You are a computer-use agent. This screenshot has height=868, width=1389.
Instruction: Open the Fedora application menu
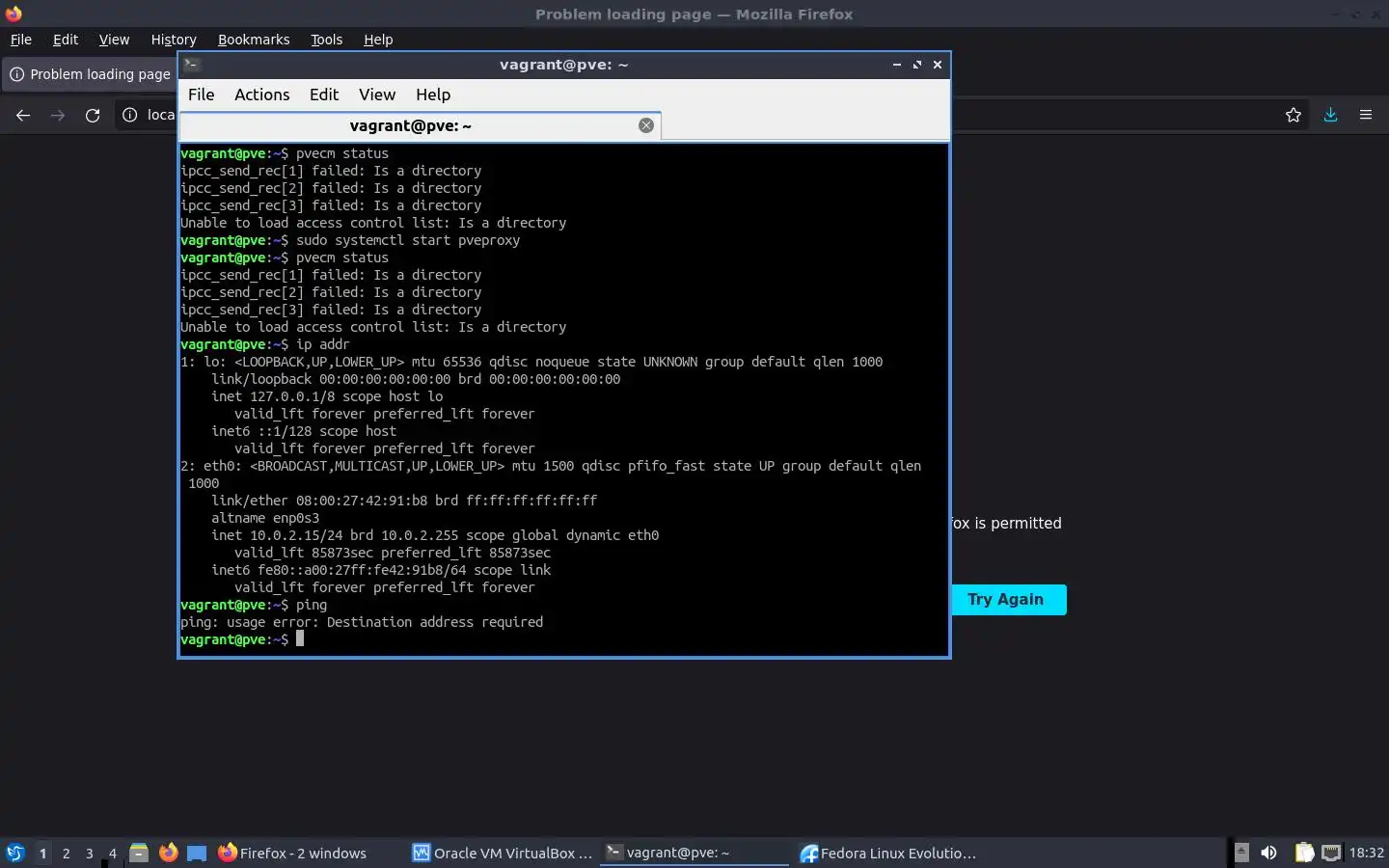(15, 853)
